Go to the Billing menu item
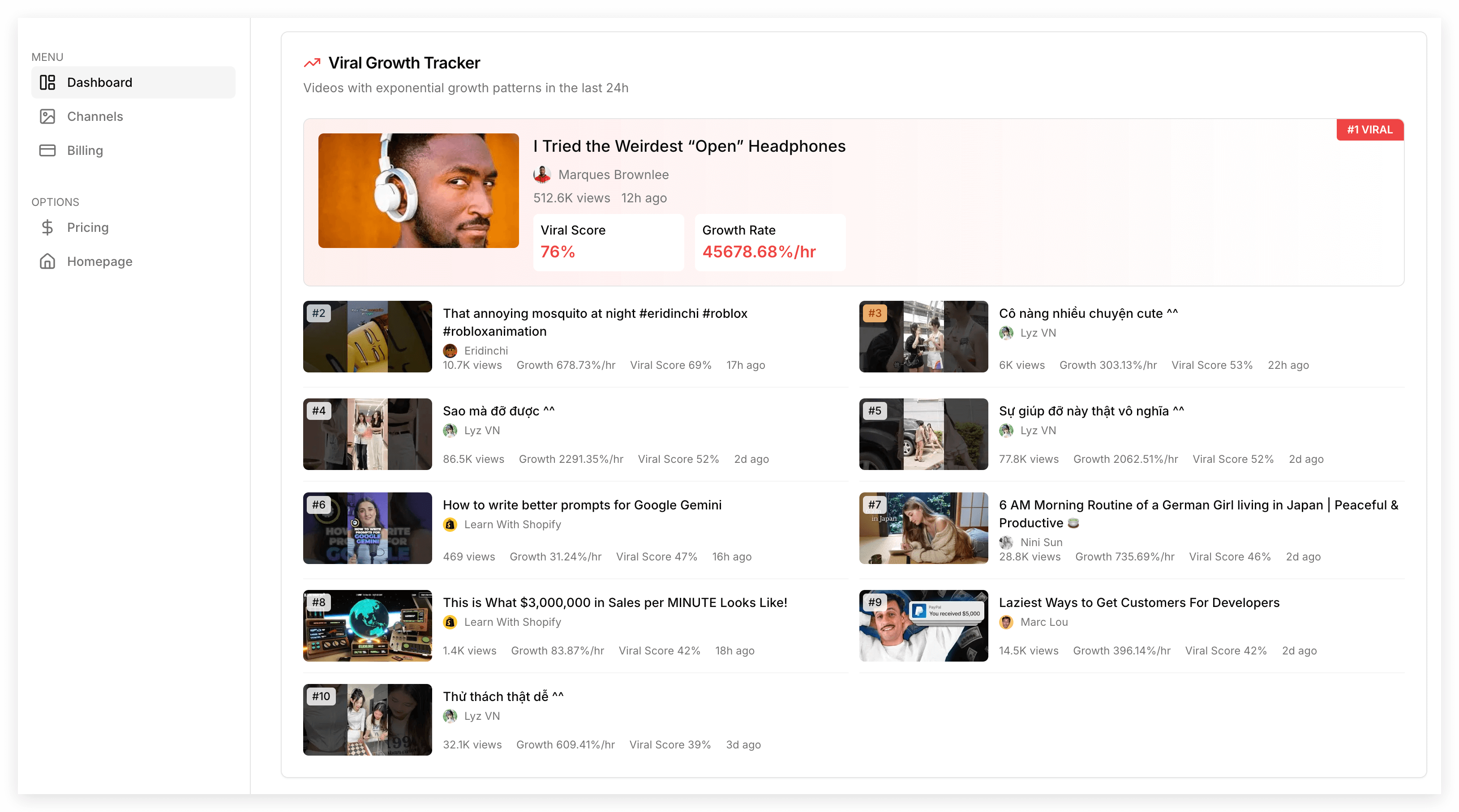Viewport: 1459px width, 812px height. point(85,150)
